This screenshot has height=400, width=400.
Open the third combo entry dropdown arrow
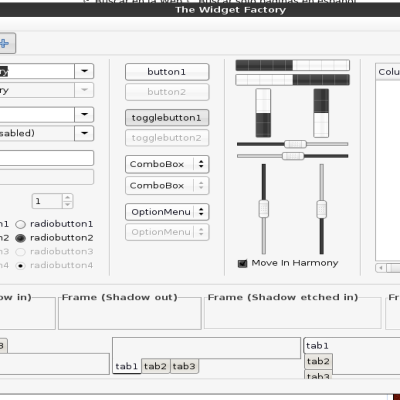(x=84, y=114)
